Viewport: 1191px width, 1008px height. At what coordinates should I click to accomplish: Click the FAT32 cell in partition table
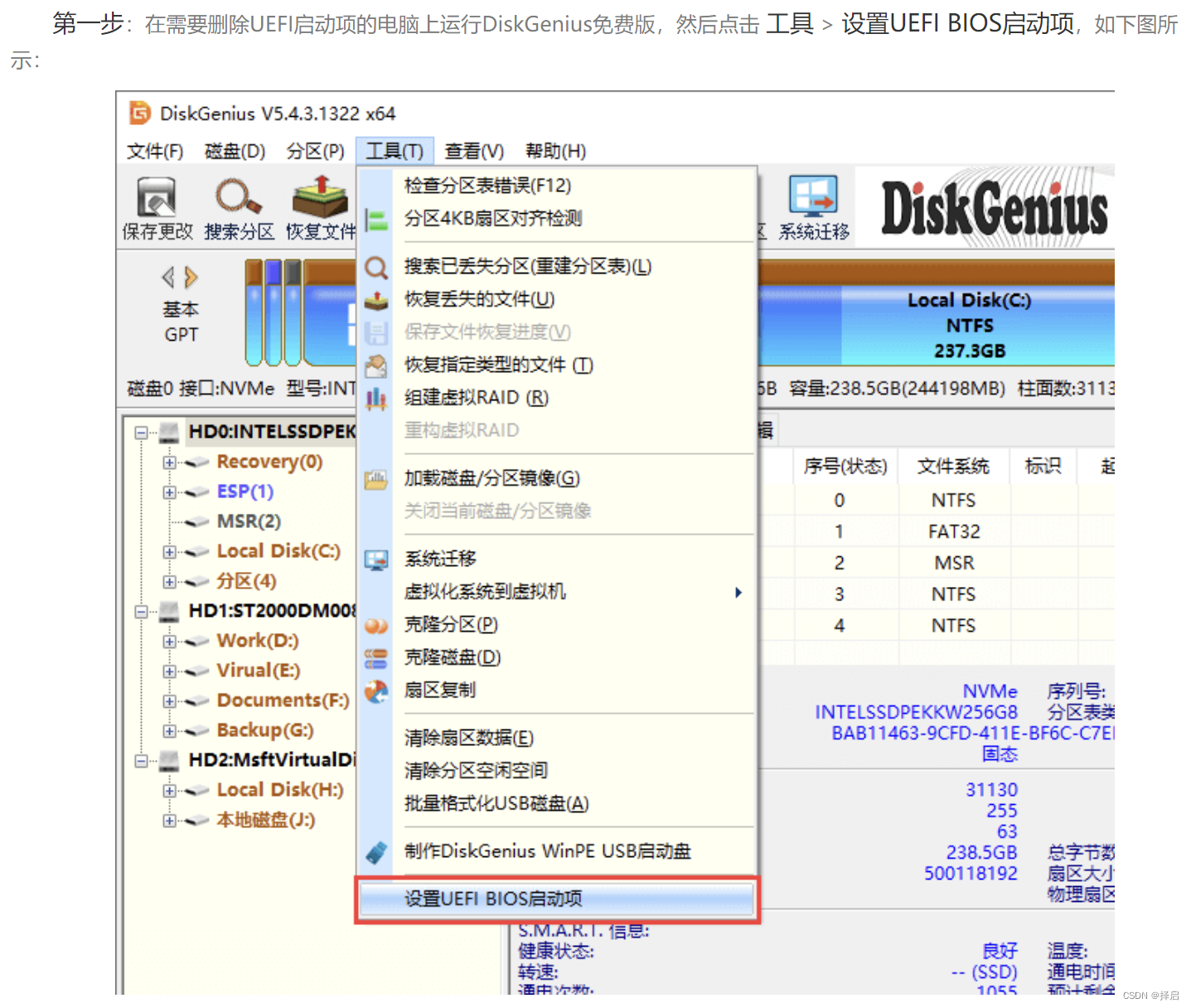(953, 531)
